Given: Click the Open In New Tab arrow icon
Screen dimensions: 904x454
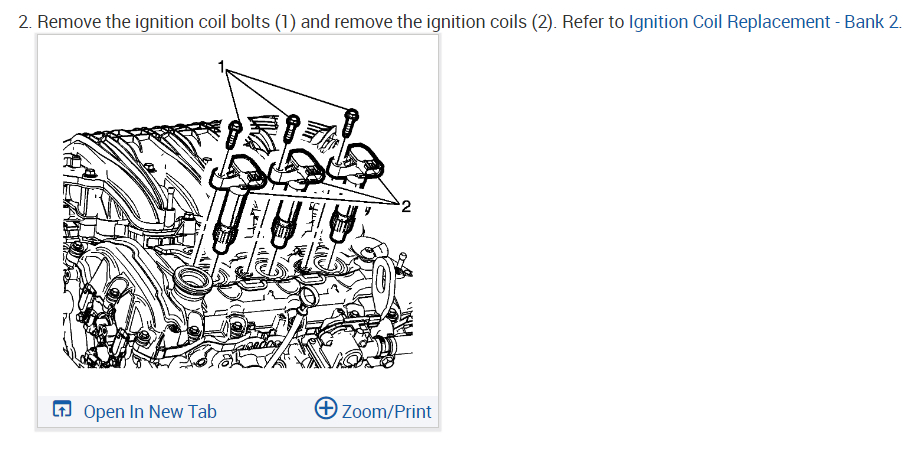Looking at the screenshot, I should 62,409.
